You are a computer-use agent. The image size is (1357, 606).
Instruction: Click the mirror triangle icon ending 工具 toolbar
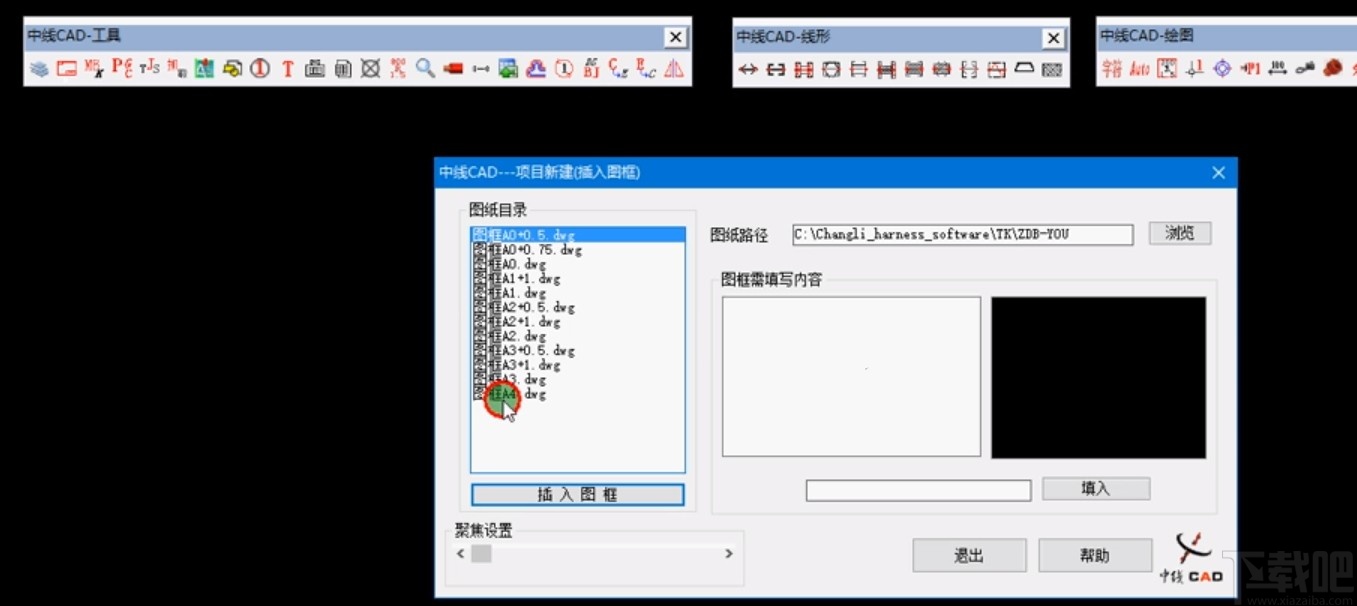tap(673, 70)
